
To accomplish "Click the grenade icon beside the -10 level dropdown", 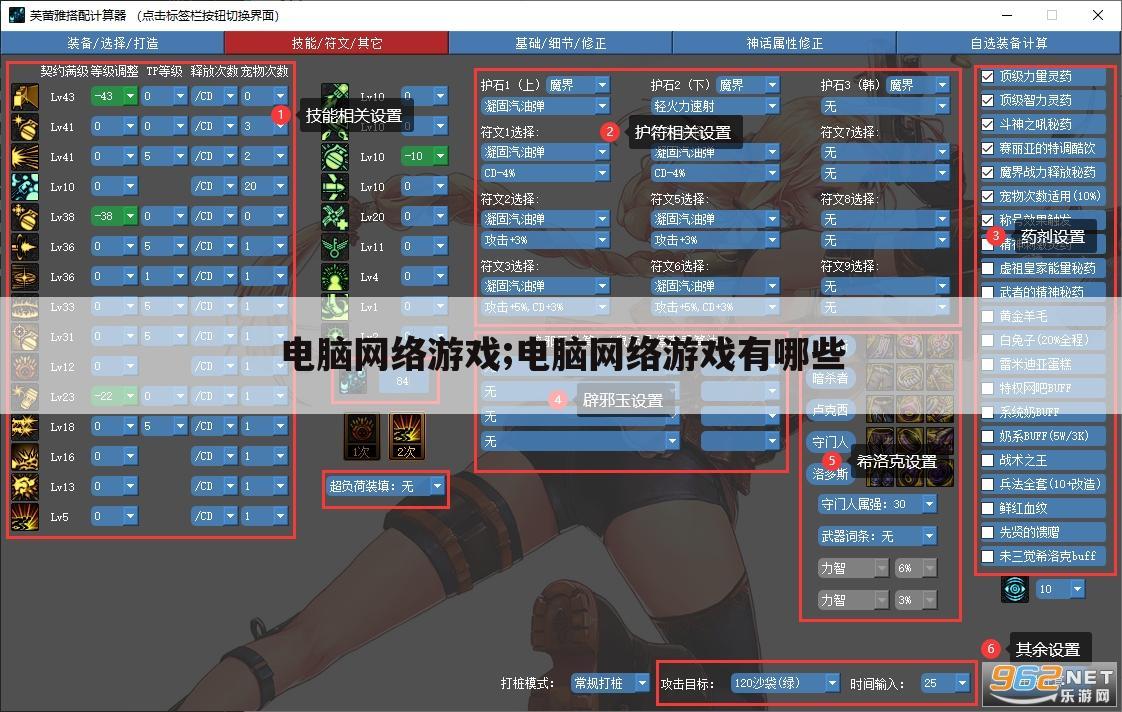I will 334,157.
